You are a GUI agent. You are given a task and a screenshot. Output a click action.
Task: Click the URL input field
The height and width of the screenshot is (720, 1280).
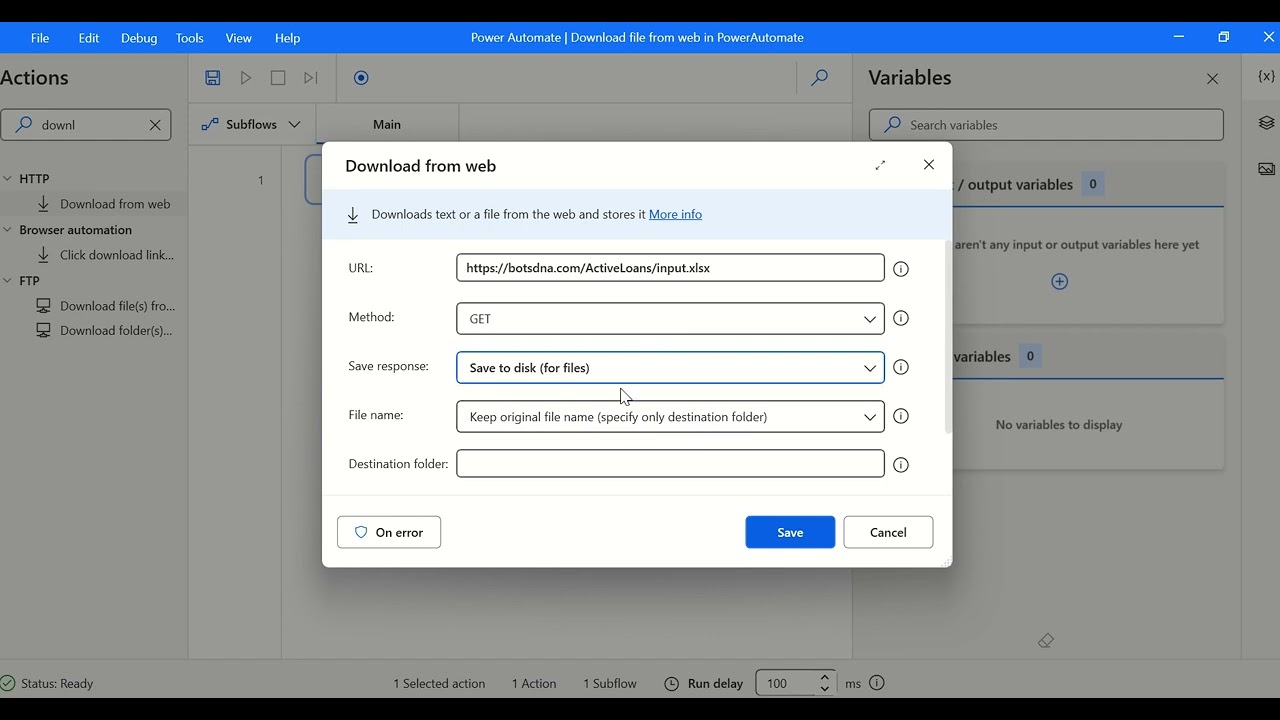670,268
